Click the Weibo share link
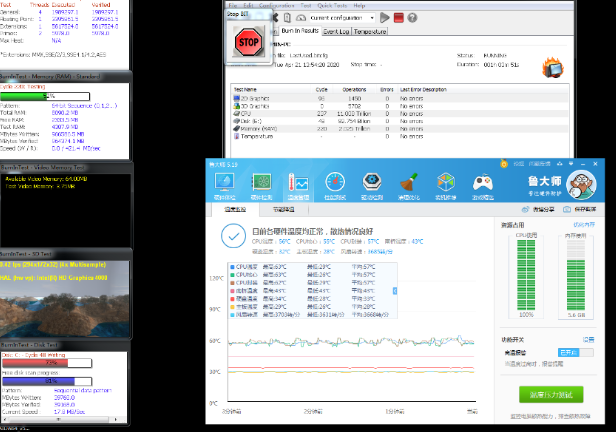This screenshot has width=616, height=432. 538,209
